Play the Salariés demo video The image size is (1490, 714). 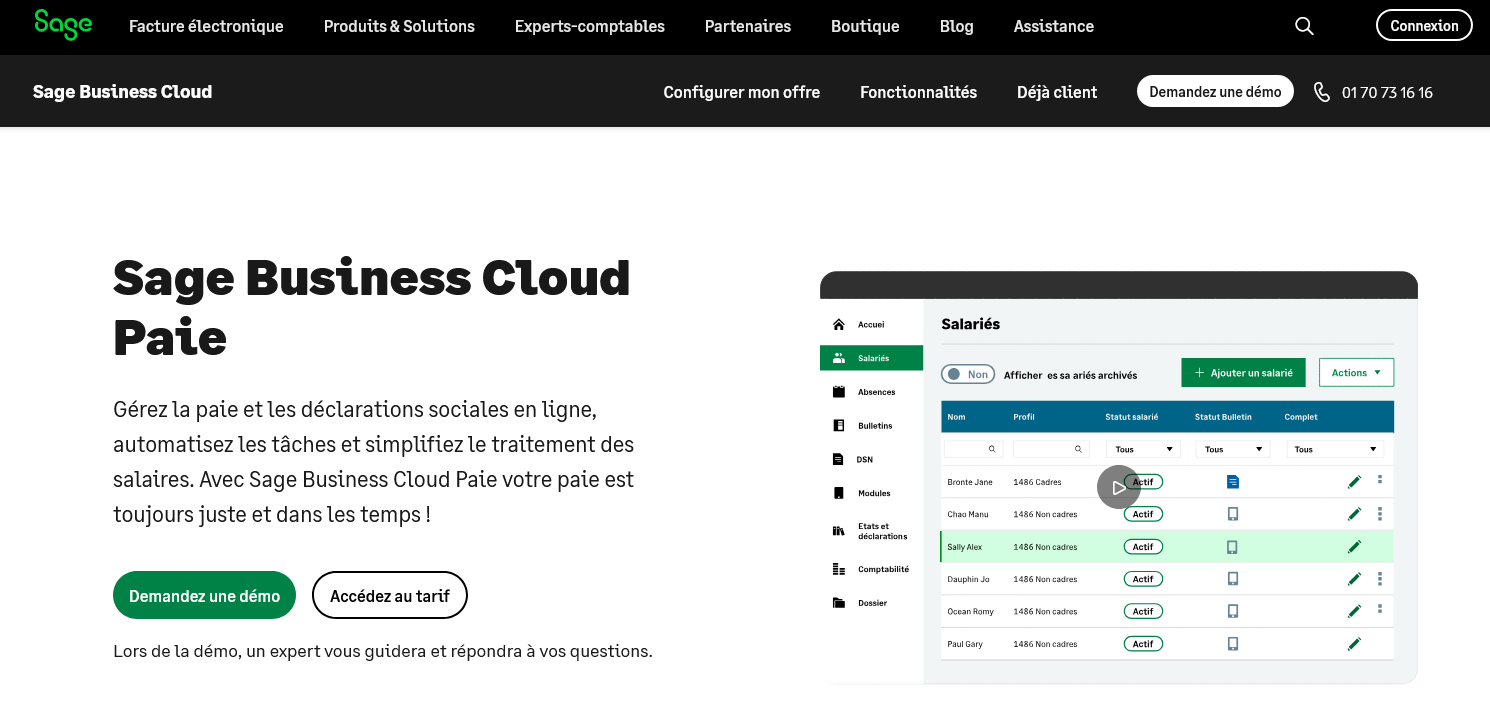(x=1118, y=487)
